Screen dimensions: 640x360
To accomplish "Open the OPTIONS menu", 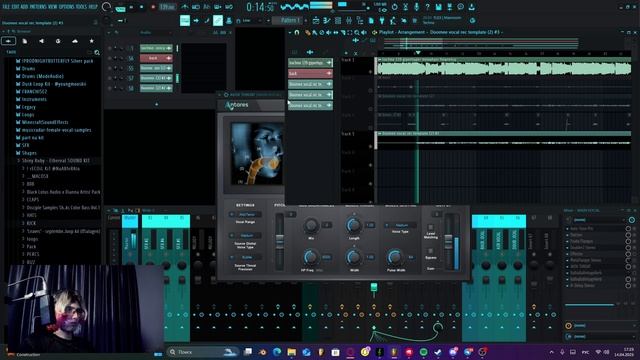I will tap(67, 7).
